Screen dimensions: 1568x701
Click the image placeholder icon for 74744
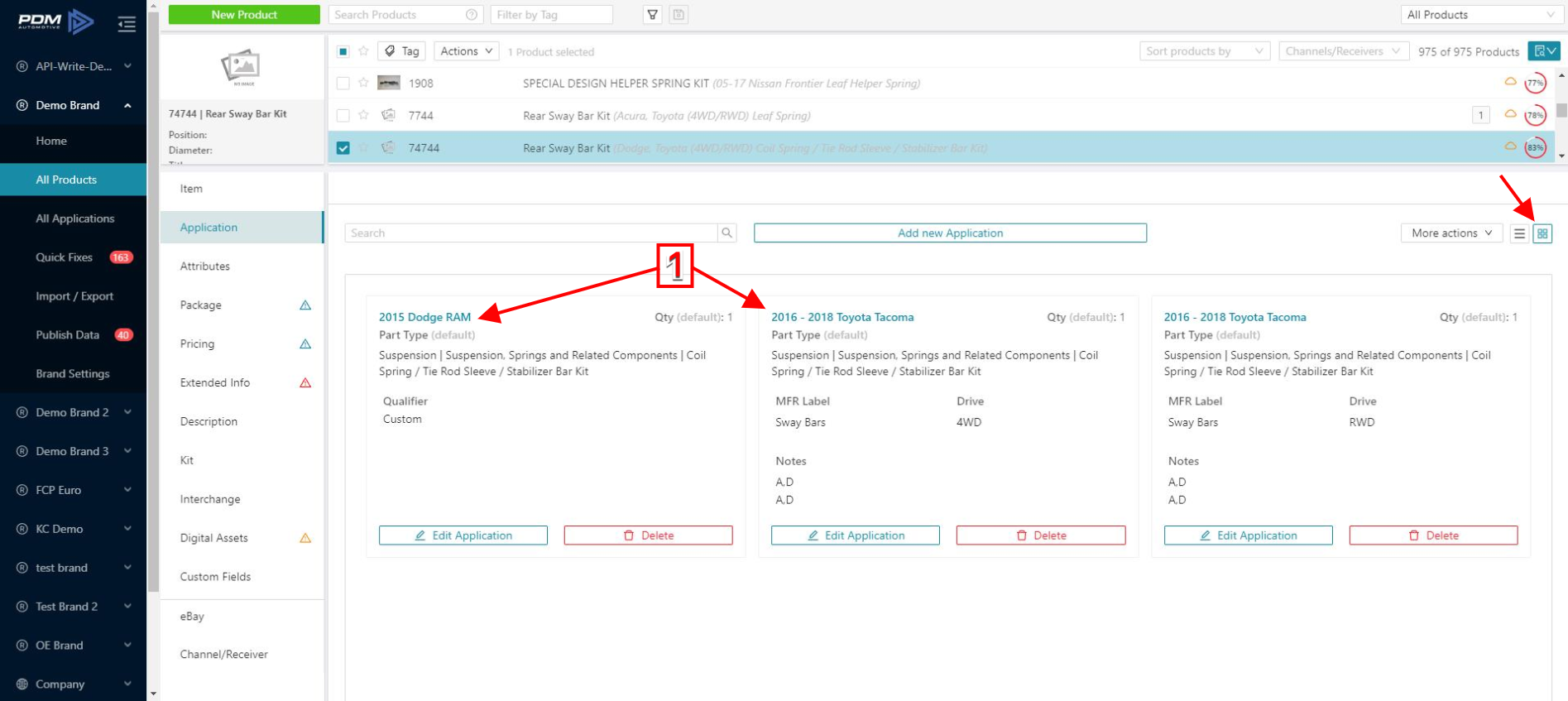[388, 147]
